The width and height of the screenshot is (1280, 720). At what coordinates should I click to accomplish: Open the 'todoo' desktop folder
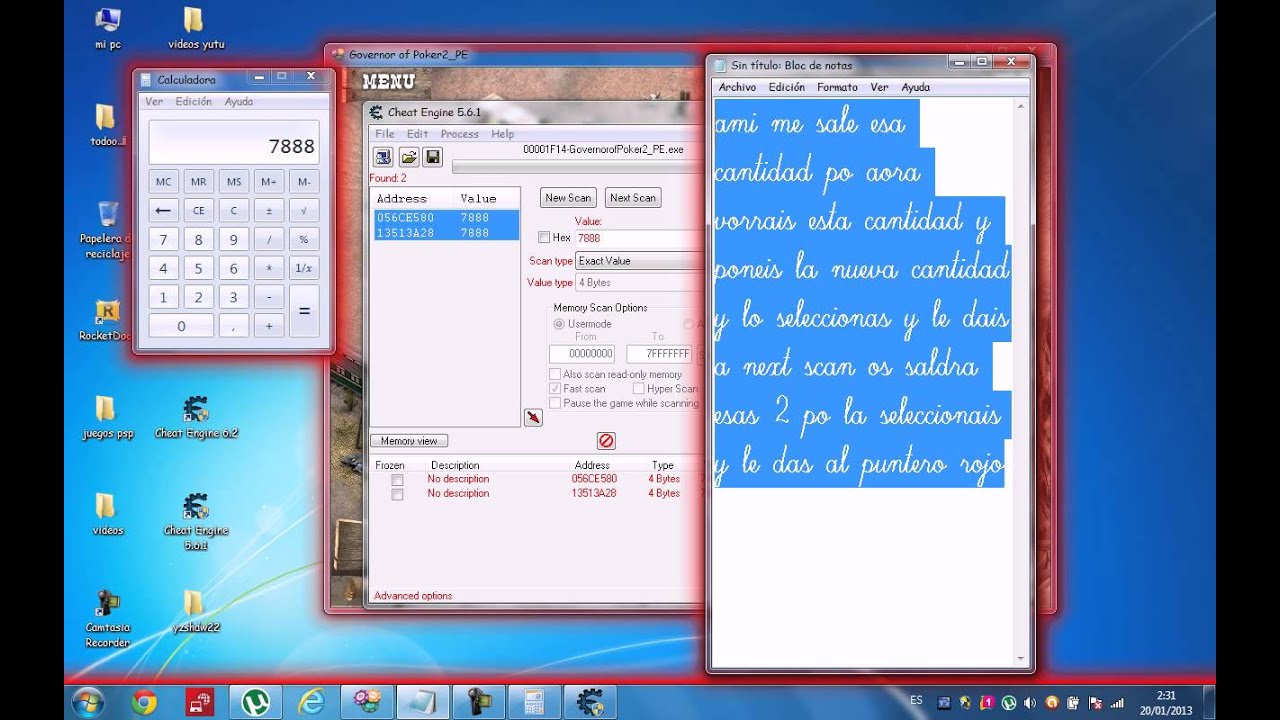coord(107,126)
